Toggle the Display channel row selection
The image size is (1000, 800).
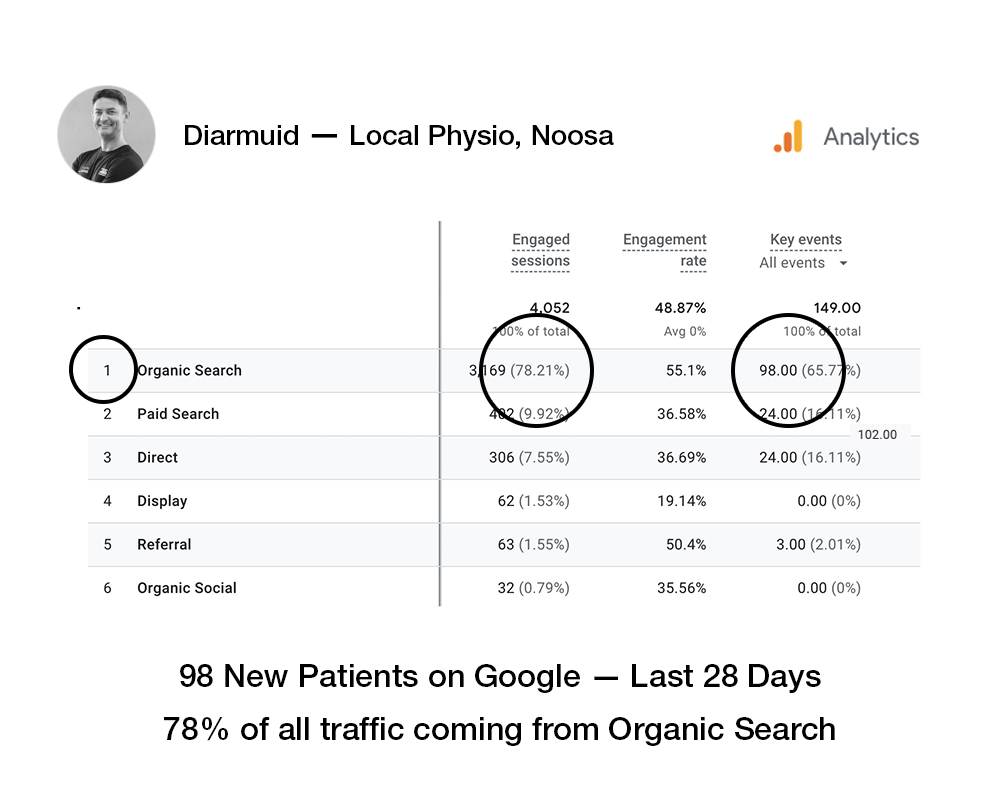[161, 501]
